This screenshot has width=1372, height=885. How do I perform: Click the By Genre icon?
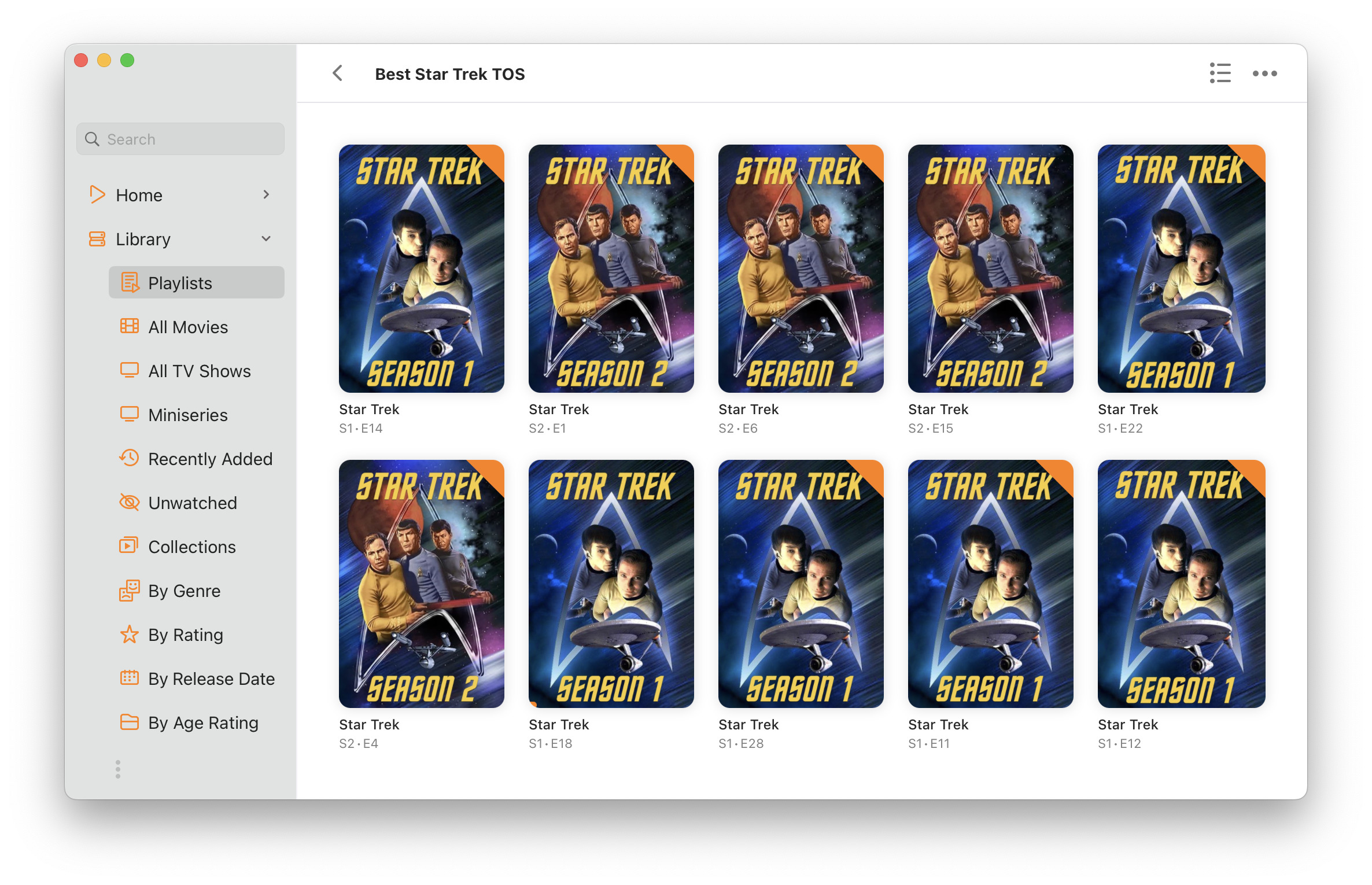[130, 591]
